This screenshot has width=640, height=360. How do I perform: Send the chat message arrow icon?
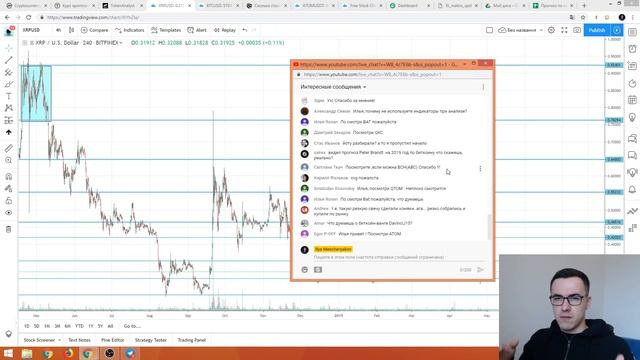tap(480, 270)
